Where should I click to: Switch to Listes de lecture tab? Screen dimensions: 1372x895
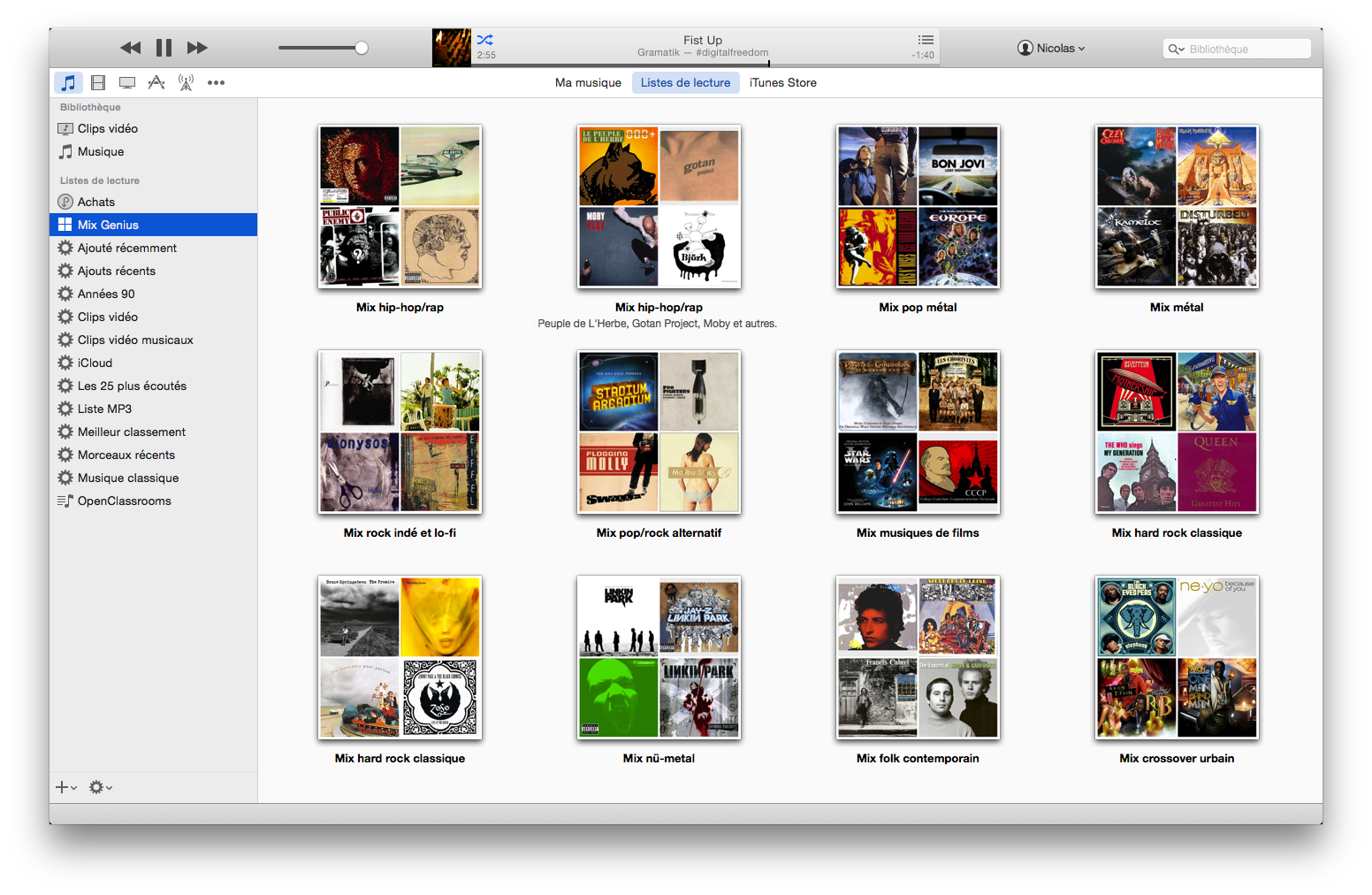685,82
